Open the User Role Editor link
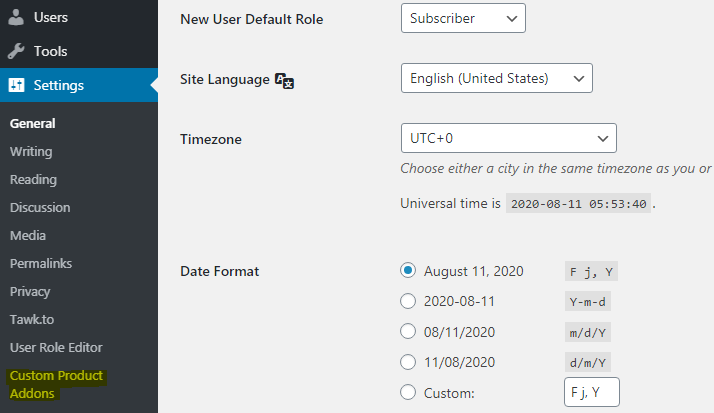The image size is (714, 413). [56, 348]
